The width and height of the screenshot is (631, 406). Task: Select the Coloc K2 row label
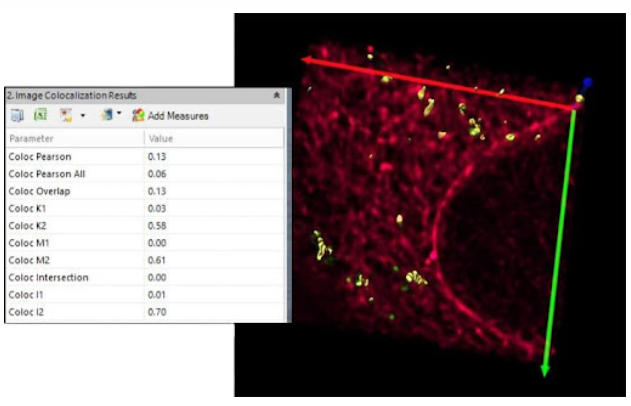point(27,226)
